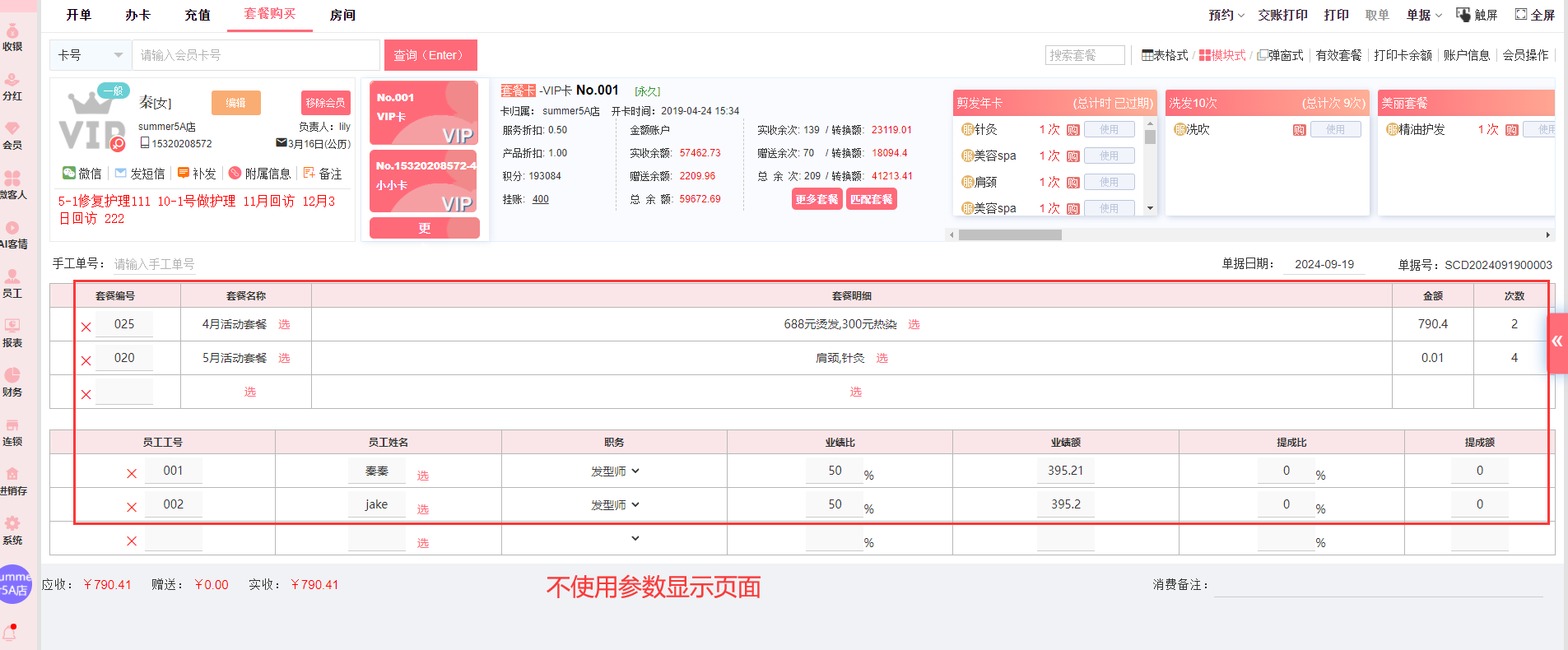1568x650 pixels.
Task: Click 购 buy icon for 精油护发 row
Action: pos(1511,130)
